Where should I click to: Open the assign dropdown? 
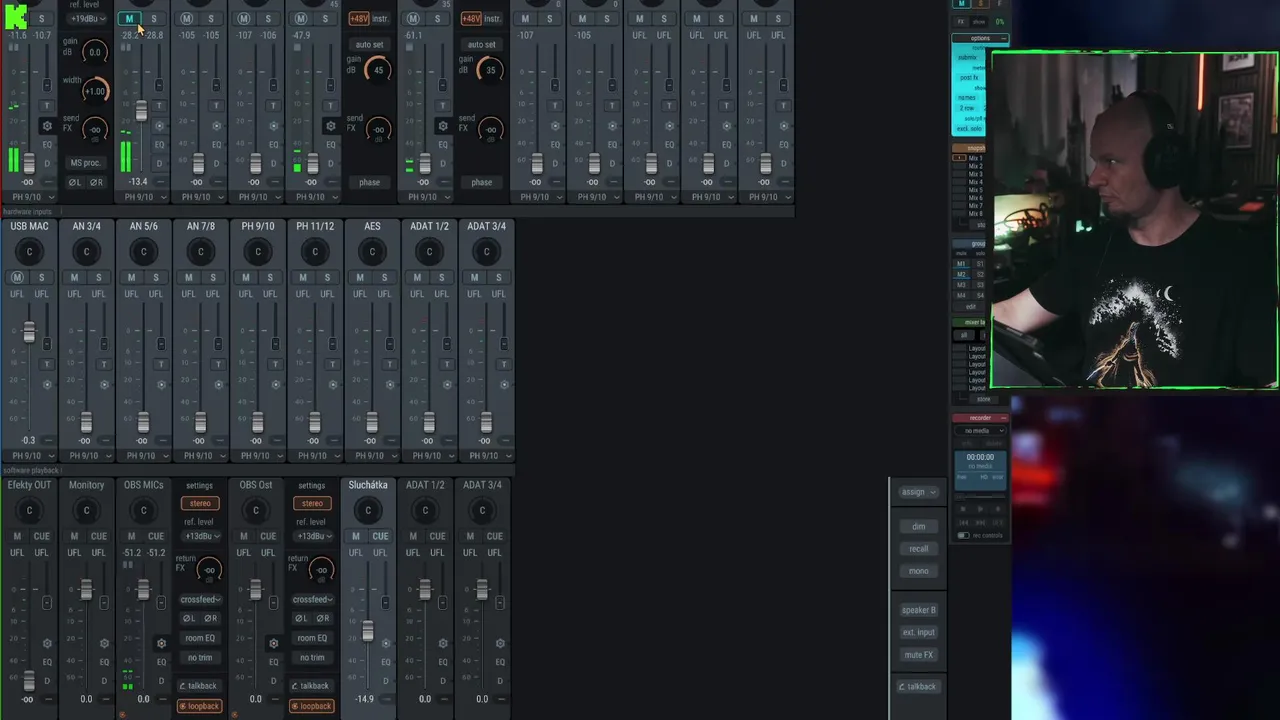click(918, 492)
